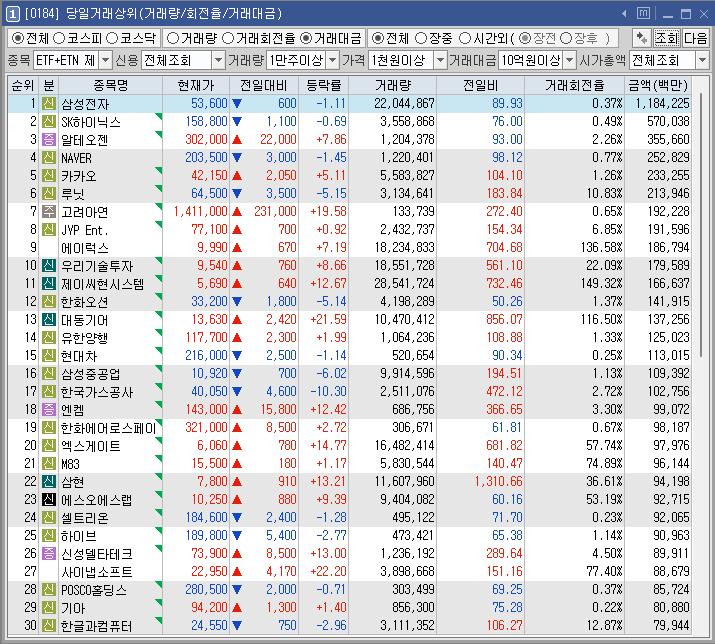The image size is (715, 644).
Task: Select the 사이냅소프트 stock row name
Action: [96, 572]
